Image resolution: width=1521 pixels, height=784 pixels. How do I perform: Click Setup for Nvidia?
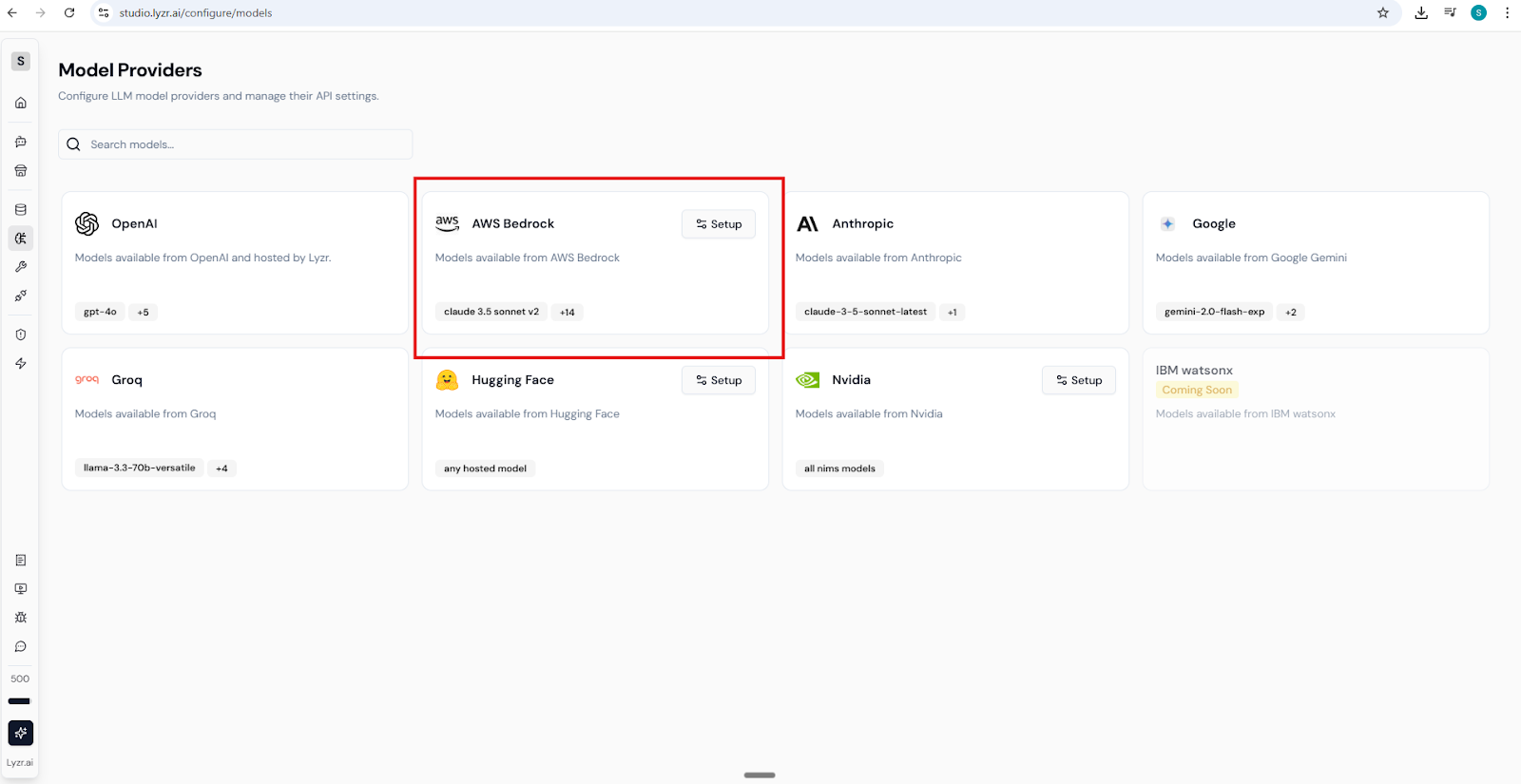[x=1079, y=380]
